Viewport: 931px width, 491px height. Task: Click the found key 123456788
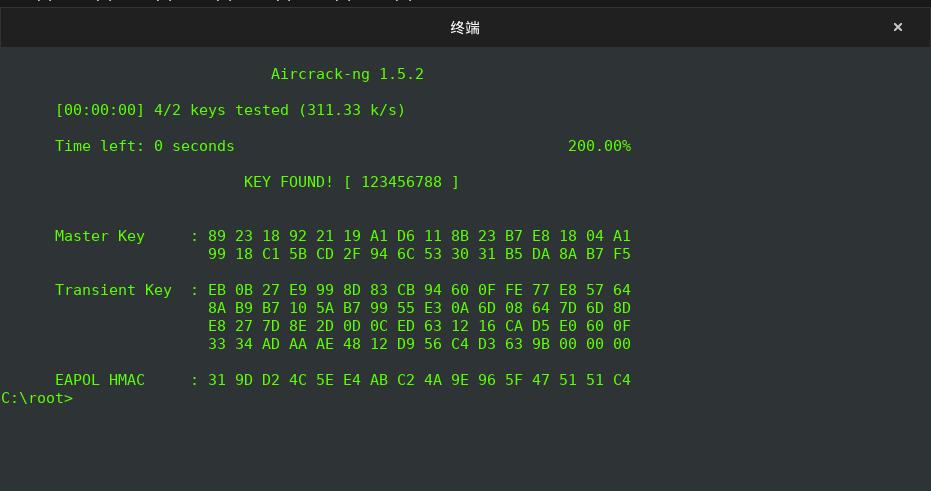coord(401,182)
